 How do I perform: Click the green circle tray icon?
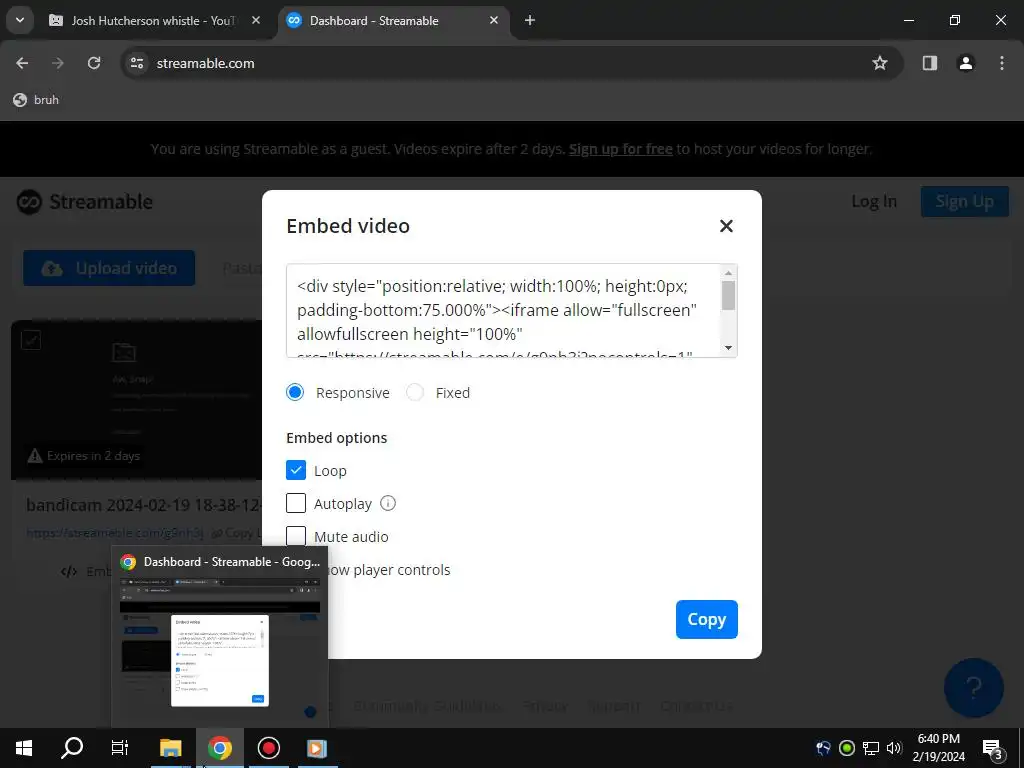pos(847,748)
